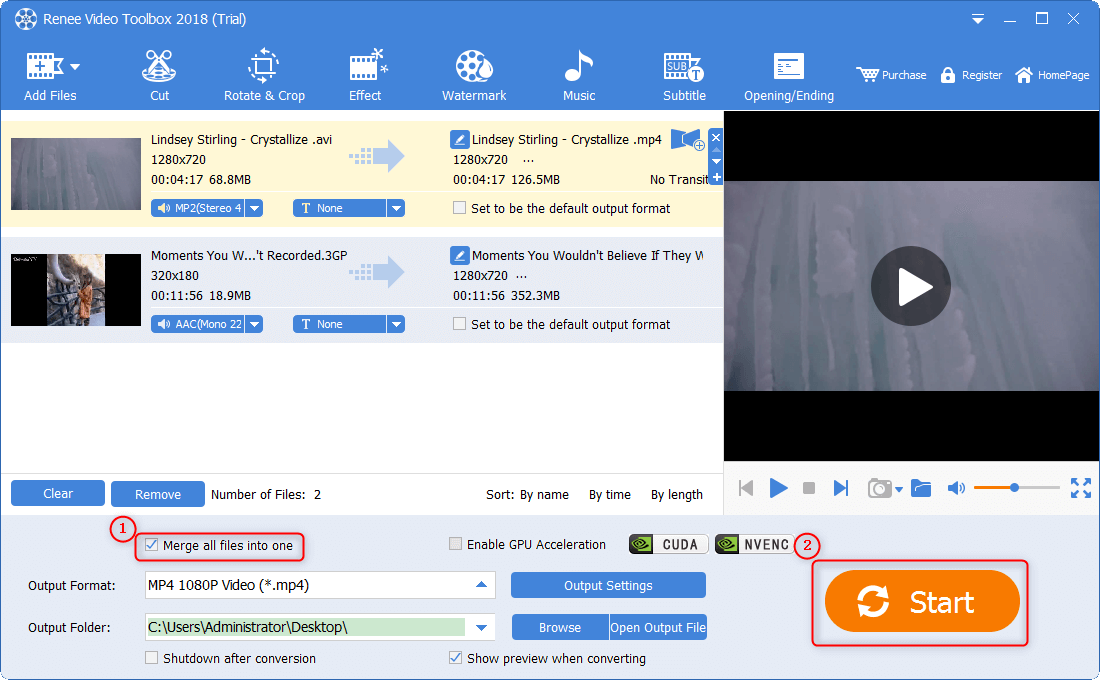Expand the Output Format dropdown
1100x680 pixels.
[x=482, y=585]
